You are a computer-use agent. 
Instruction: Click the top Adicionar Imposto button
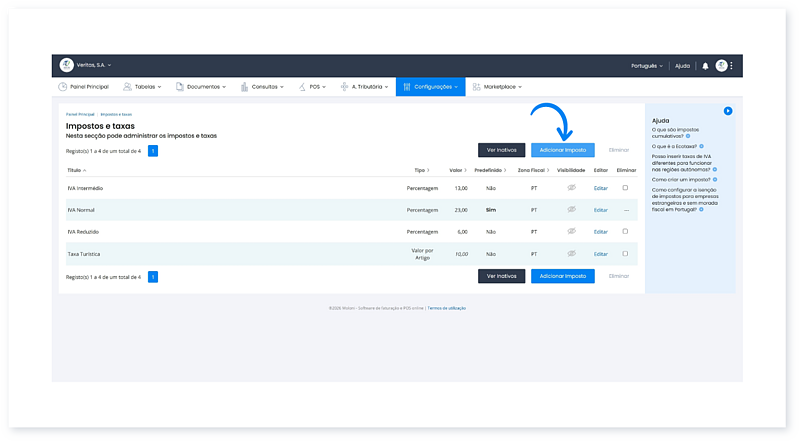click(x=562, y=150)
